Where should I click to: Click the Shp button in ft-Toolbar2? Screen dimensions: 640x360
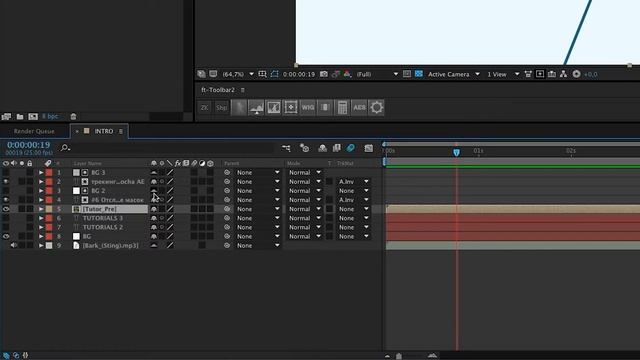[x=222, y=107]
